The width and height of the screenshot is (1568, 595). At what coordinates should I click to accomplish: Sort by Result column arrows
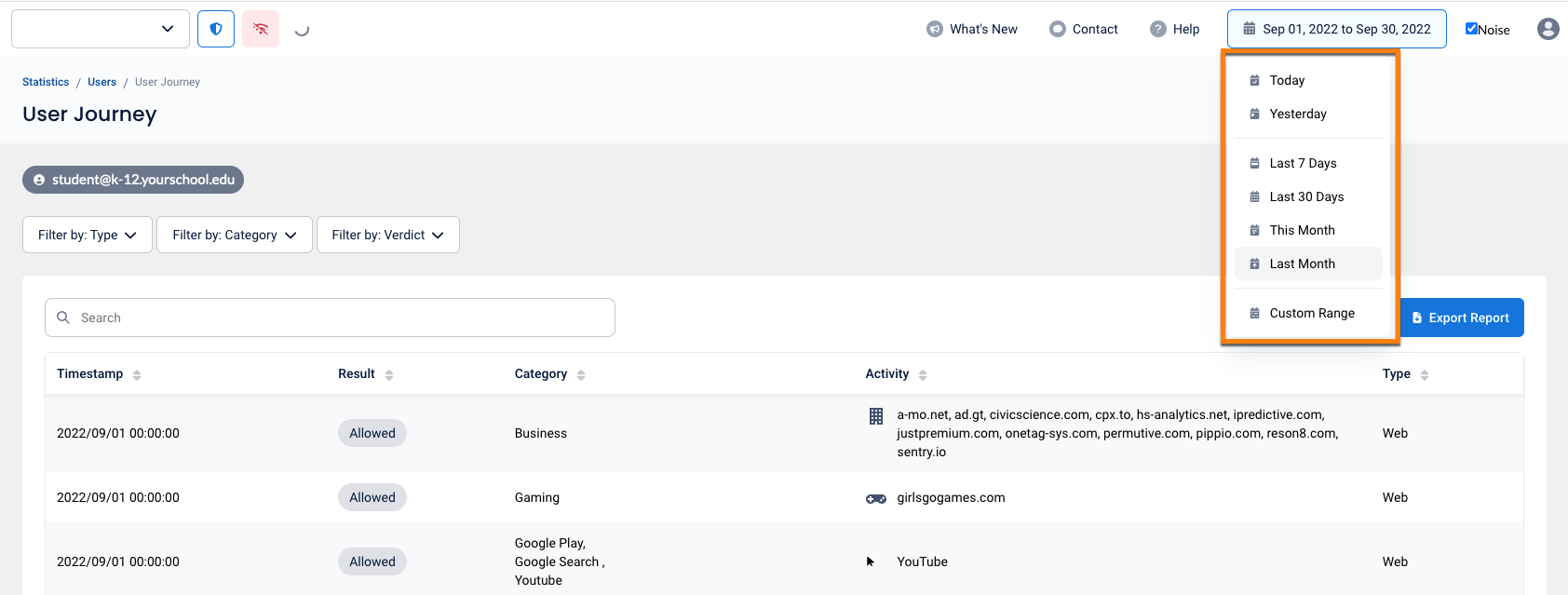[389, 374]
